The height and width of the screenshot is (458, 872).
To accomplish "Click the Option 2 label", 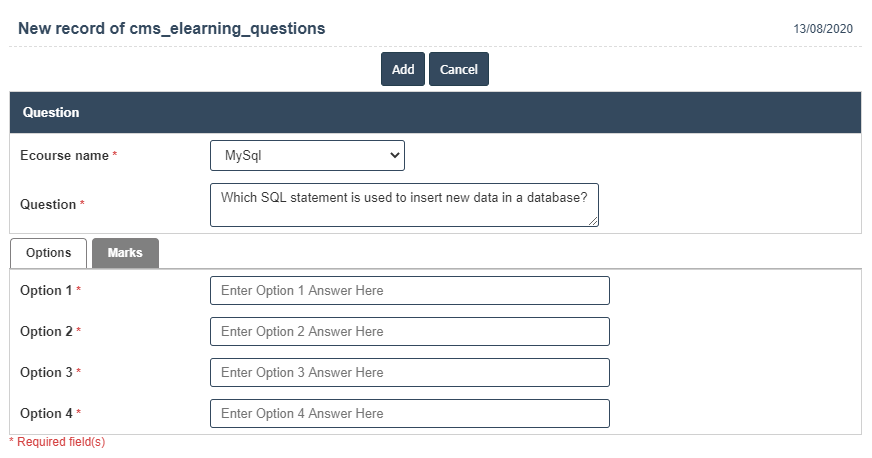I will click(46, 332).
